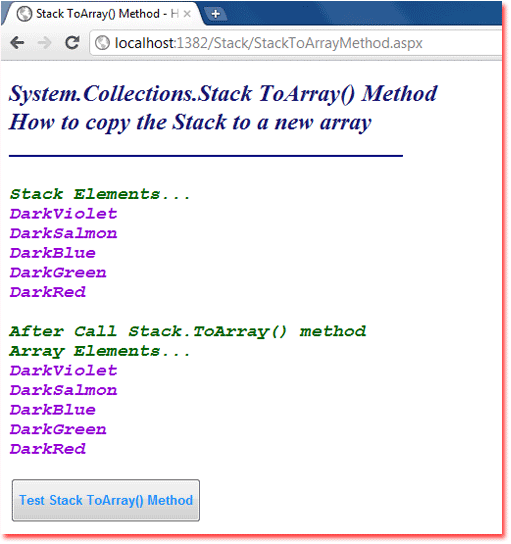Click 'After Call Stack.ToArray() method' text

point(188,332)
